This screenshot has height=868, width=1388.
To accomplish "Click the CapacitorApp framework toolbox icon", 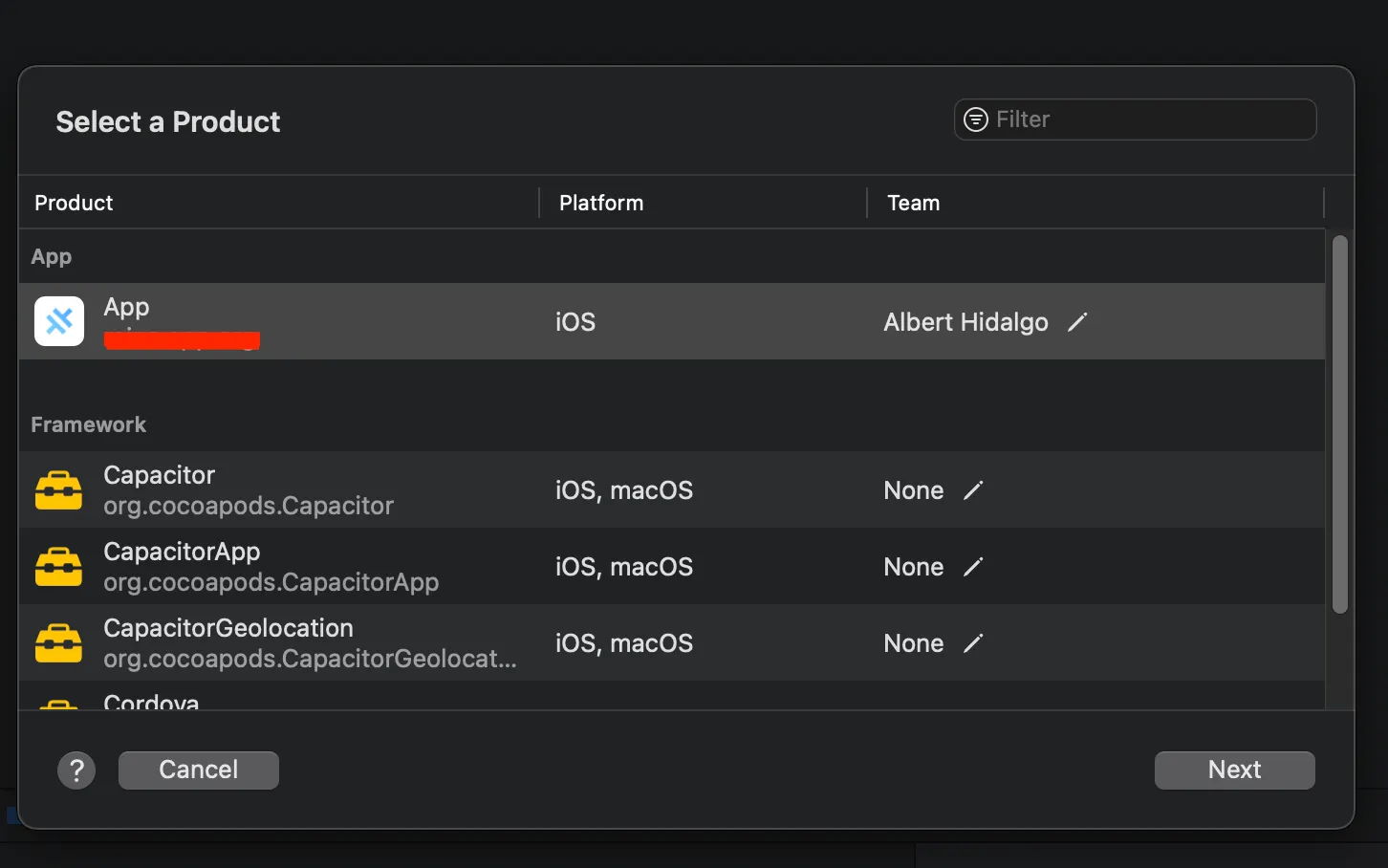I will click(x=59, y=567).
